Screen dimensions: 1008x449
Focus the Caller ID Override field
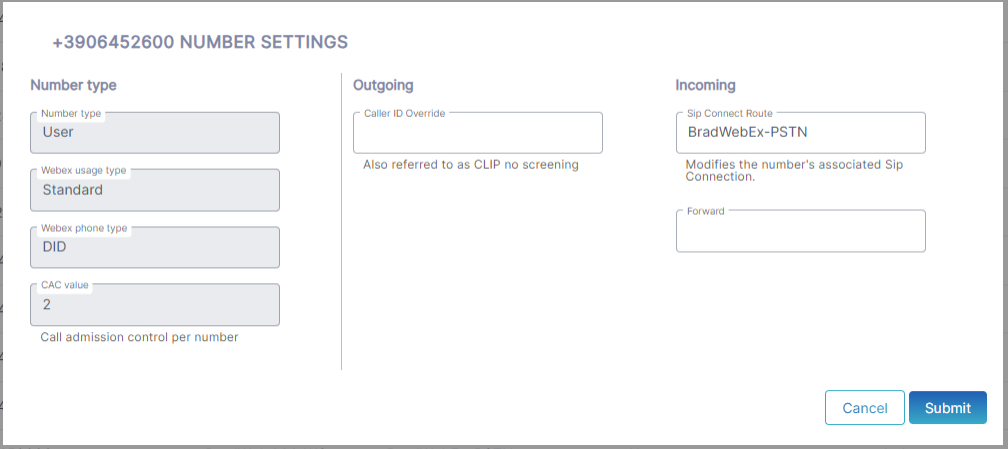point(477,134)
